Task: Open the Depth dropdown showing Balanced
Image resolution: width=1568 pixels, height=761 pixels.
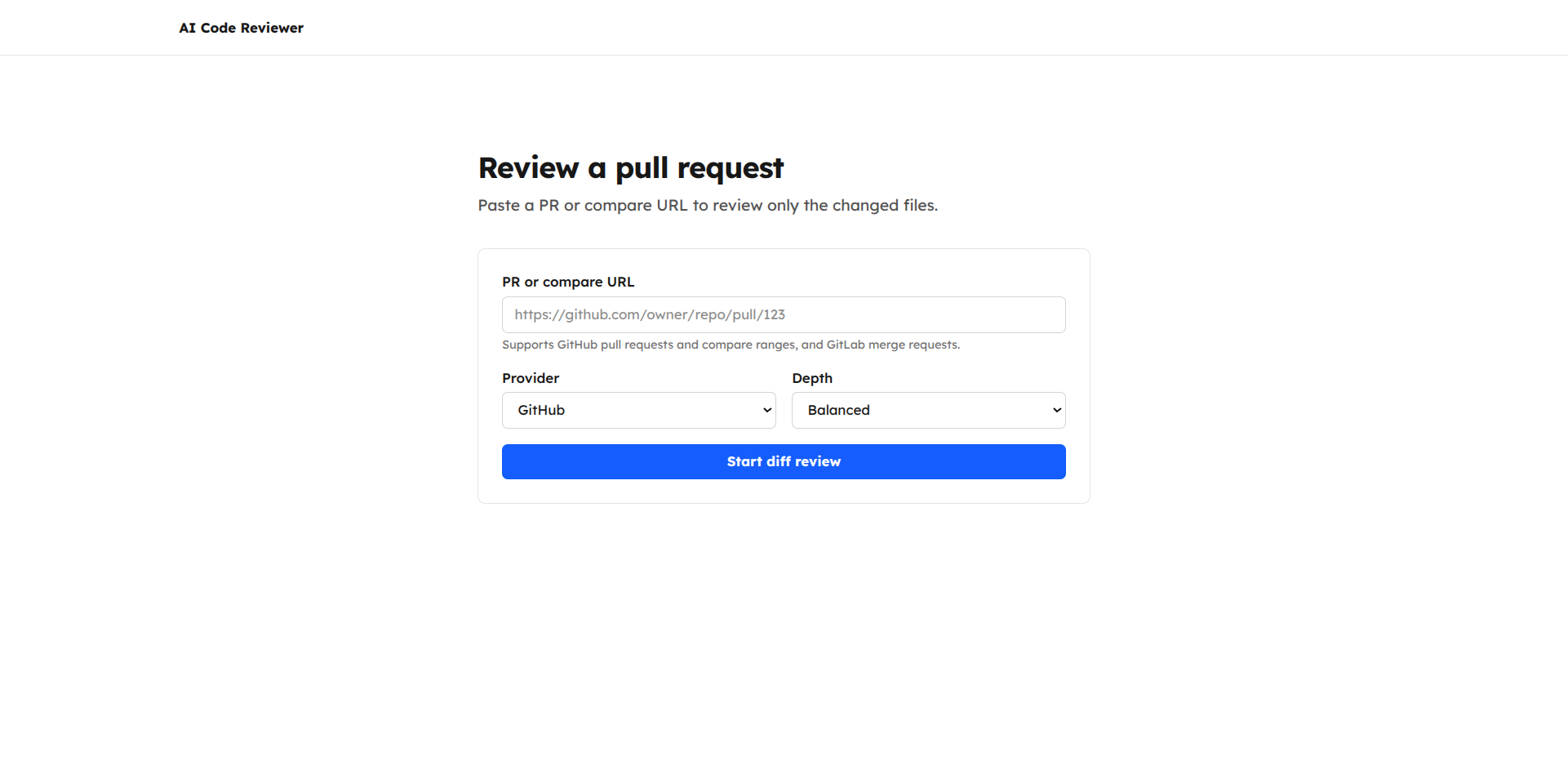Action: [929, 410]
